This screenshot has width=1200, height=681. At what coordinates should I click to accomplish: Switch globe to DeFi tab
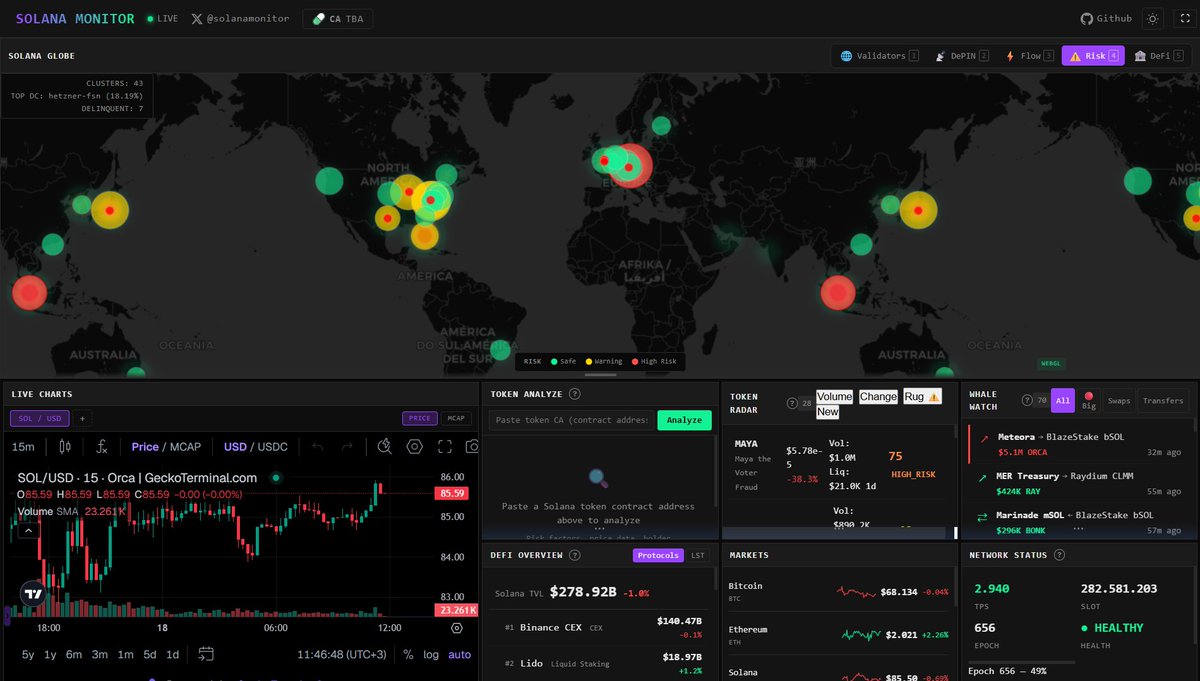[1159, 56]
